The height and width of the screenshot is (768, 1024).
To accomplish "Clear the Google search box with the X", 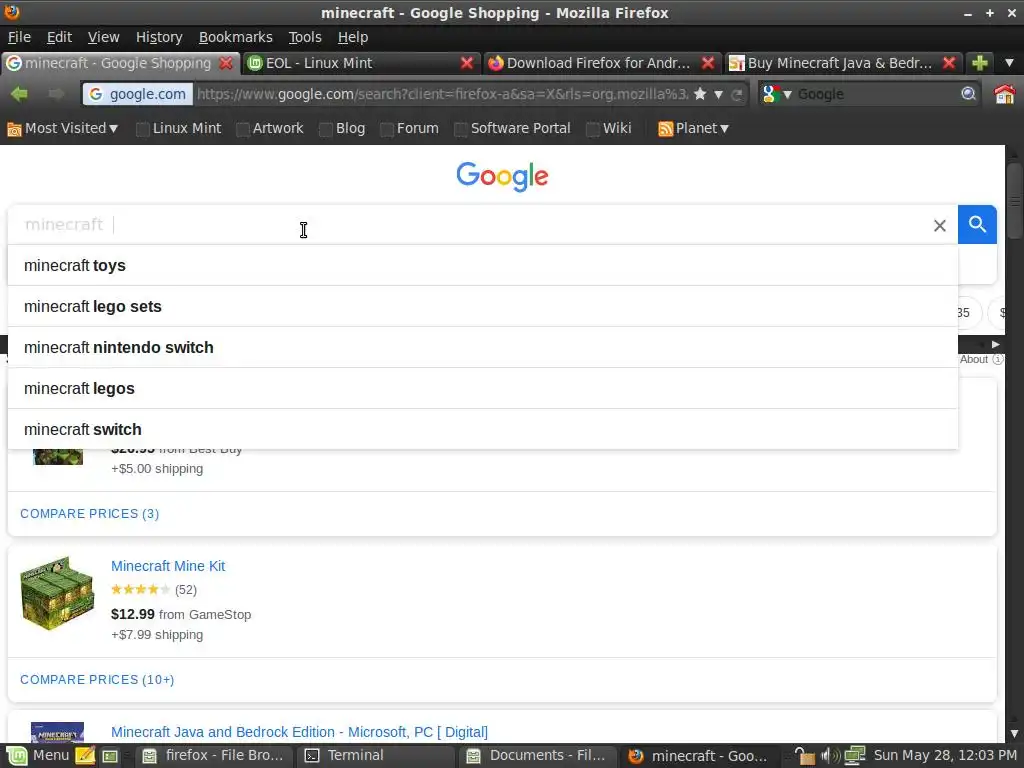I will tap(940, 225).
